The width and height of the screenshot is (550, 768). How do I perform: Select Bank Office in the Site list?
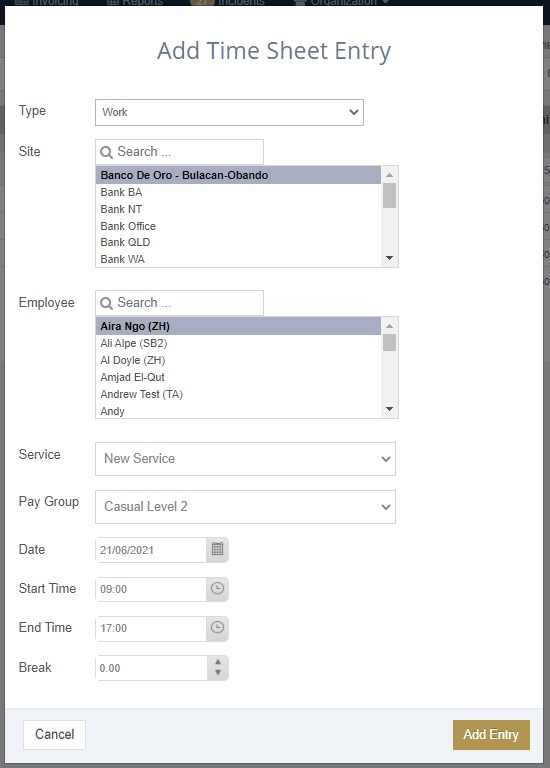coord(128,226)
